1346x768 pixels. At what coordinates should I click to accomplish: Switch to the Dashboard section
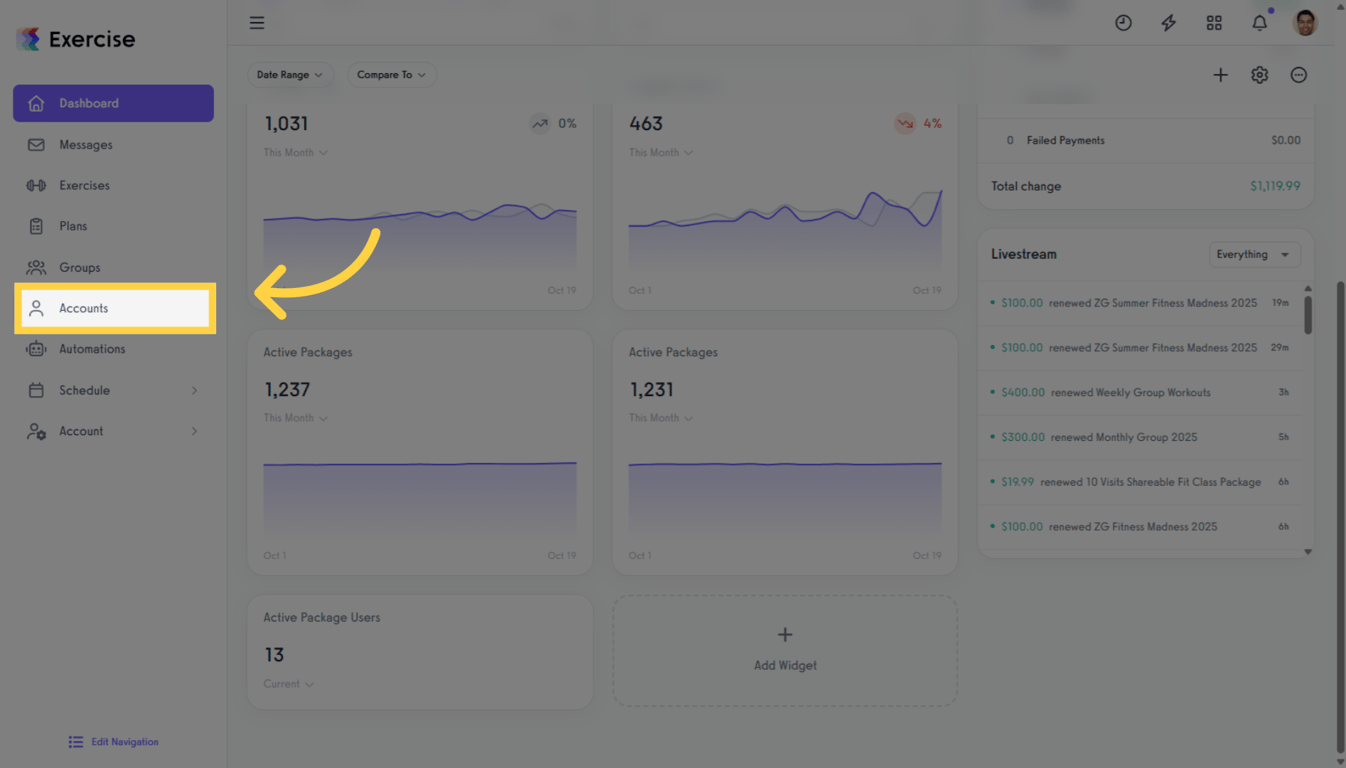coord(90,103)
